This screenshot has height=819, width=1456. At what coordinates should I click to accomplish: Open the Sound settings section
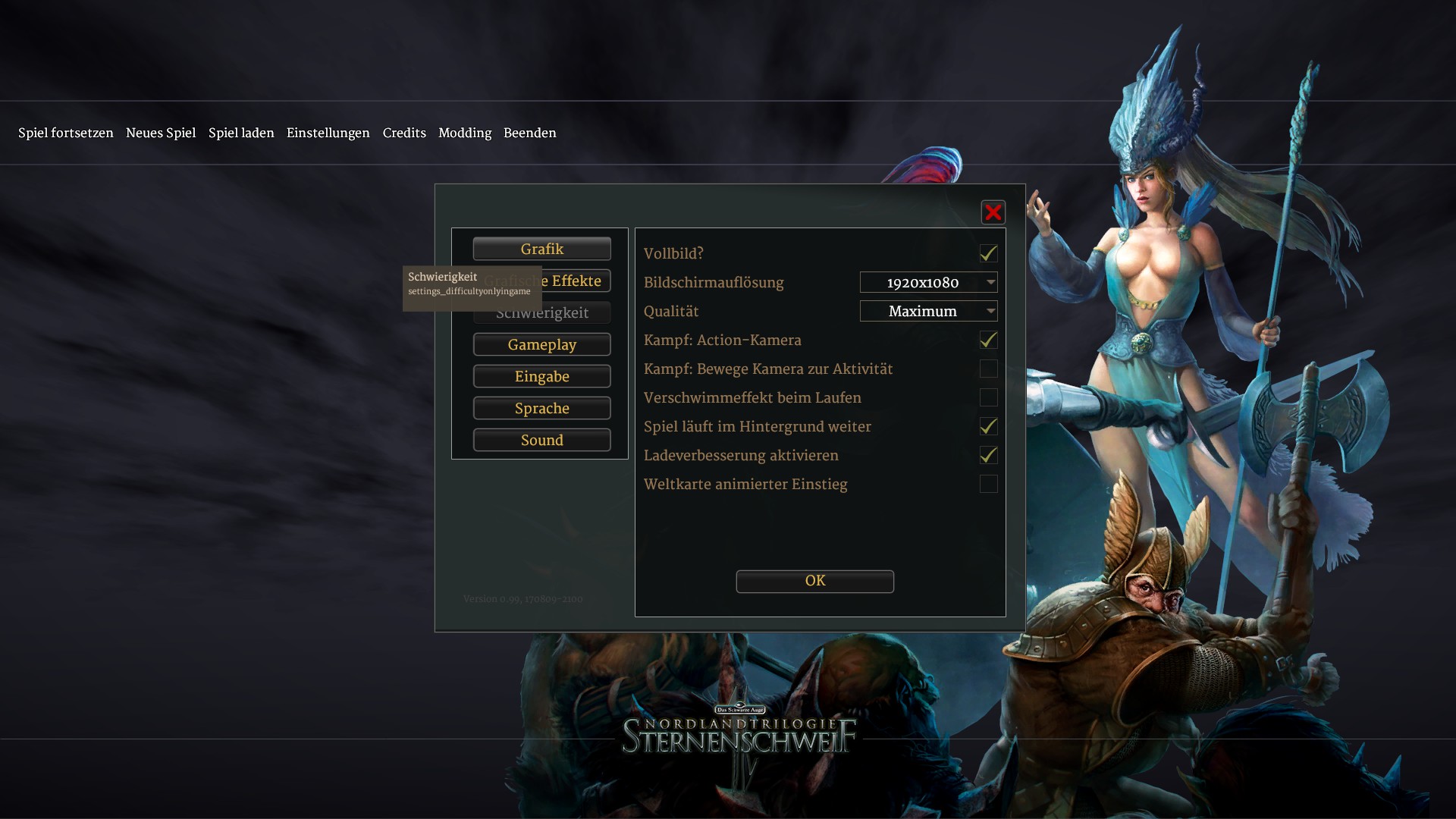[x=541, y=440]
